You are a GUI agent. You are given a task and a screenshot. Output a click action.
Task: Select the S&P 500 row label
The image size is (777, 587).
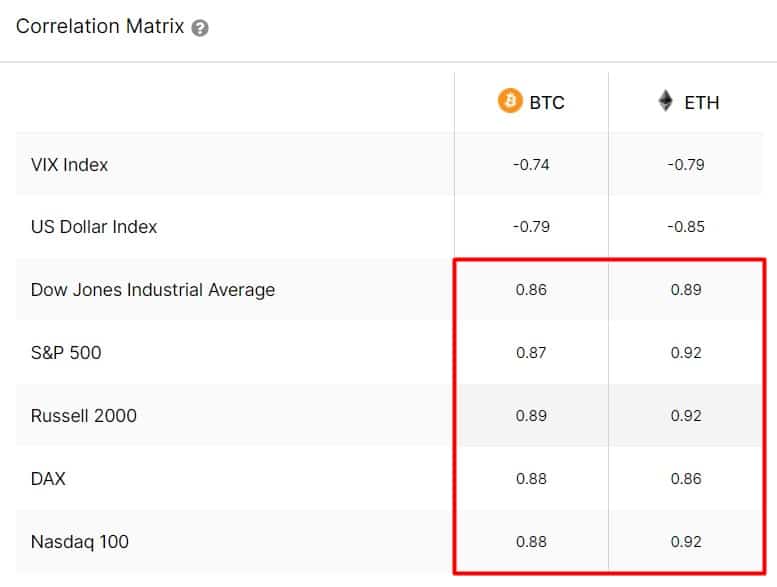click(66, 353)
